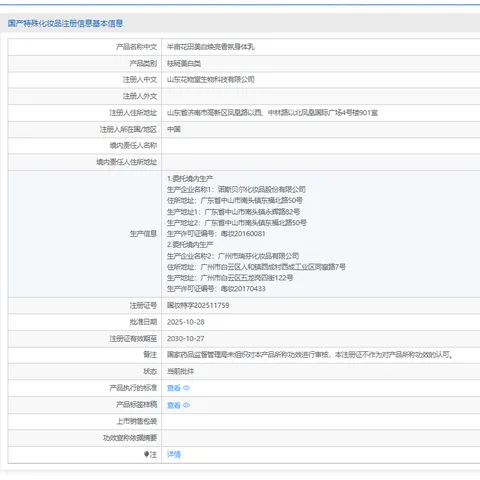Viewport: 480px width, 480px height.
Task: Select 生产企业名称2 广州市瑞芬化妆品有限公司 line
Action: tap(233, 256)
